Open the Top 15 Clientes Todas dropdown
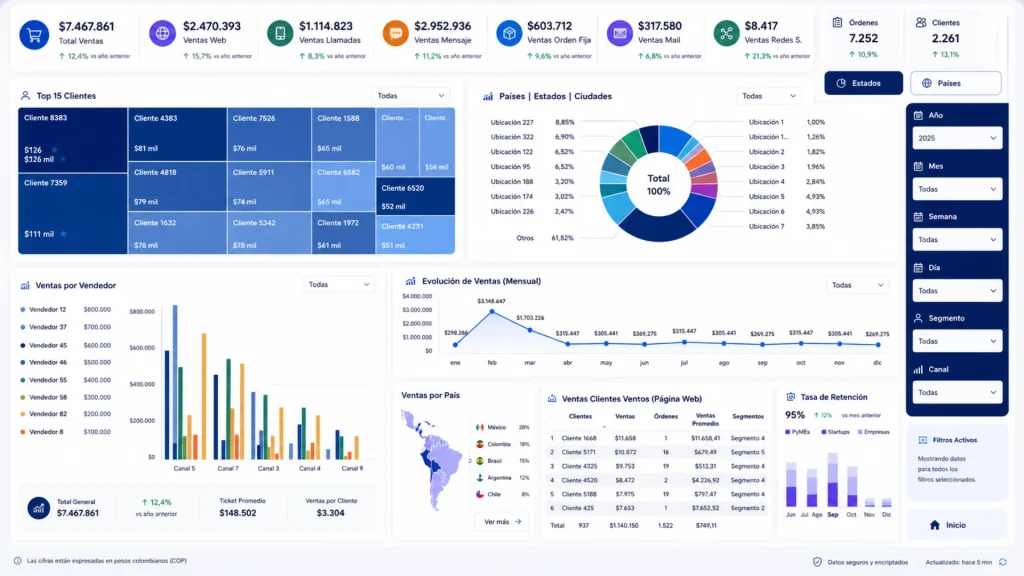Image resolution: width=1024 pixels, height=576 pixels. pos(410,95)
